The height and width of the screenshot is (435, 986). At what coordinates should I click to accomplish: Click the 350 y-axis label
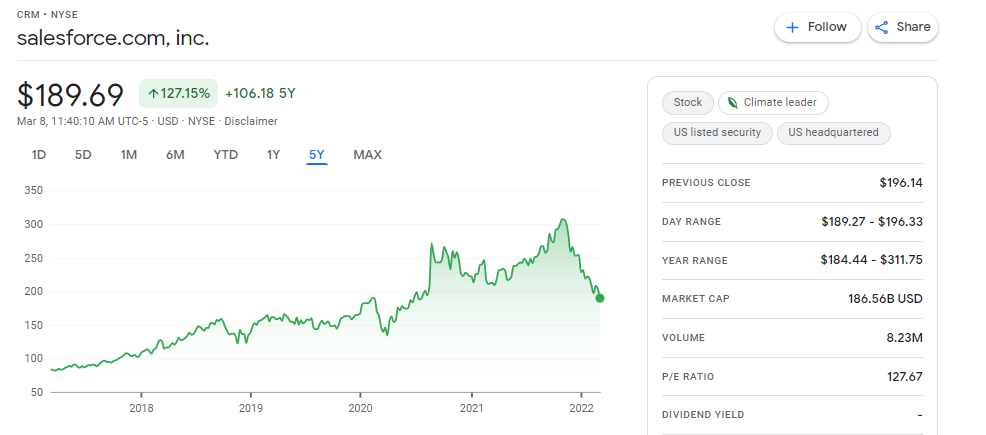pyautogui.click(x=34, y=190)
